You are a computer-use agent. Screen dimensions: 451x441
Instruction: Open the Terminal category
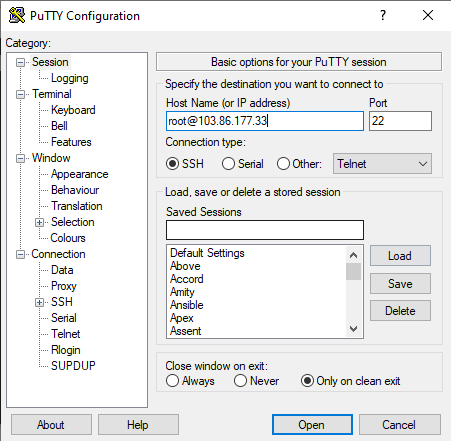click(52, 94)
